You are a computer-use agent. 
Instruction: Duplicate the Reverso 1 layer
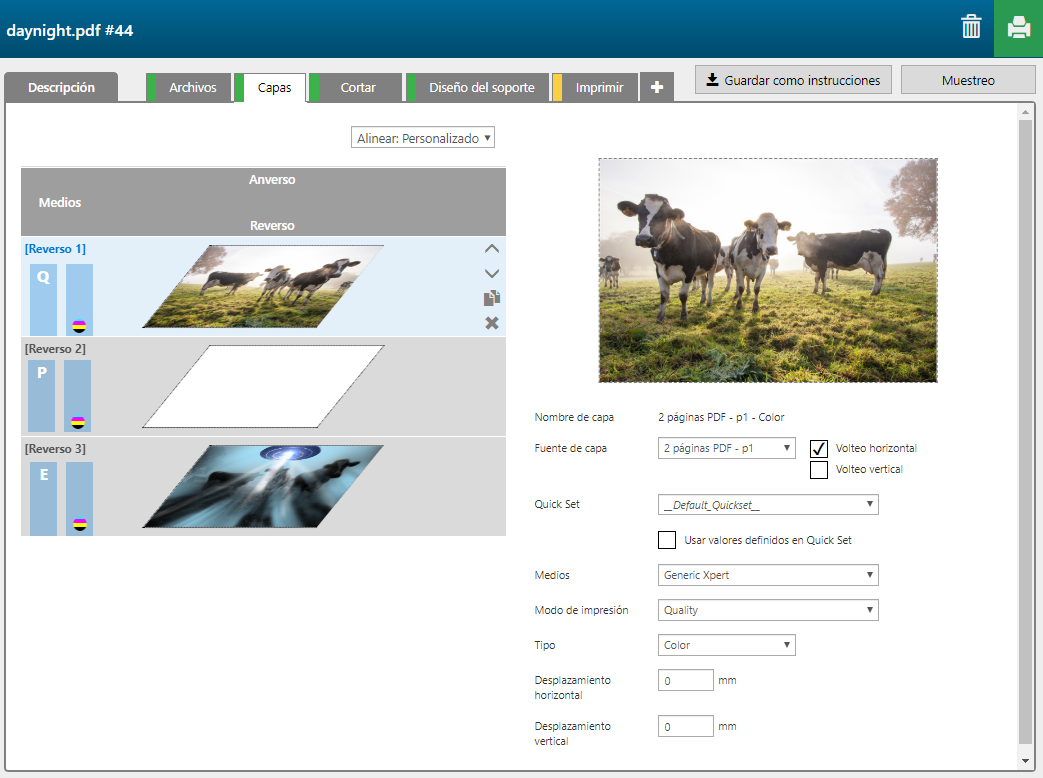pyautogui.click(x=491, y=298)
